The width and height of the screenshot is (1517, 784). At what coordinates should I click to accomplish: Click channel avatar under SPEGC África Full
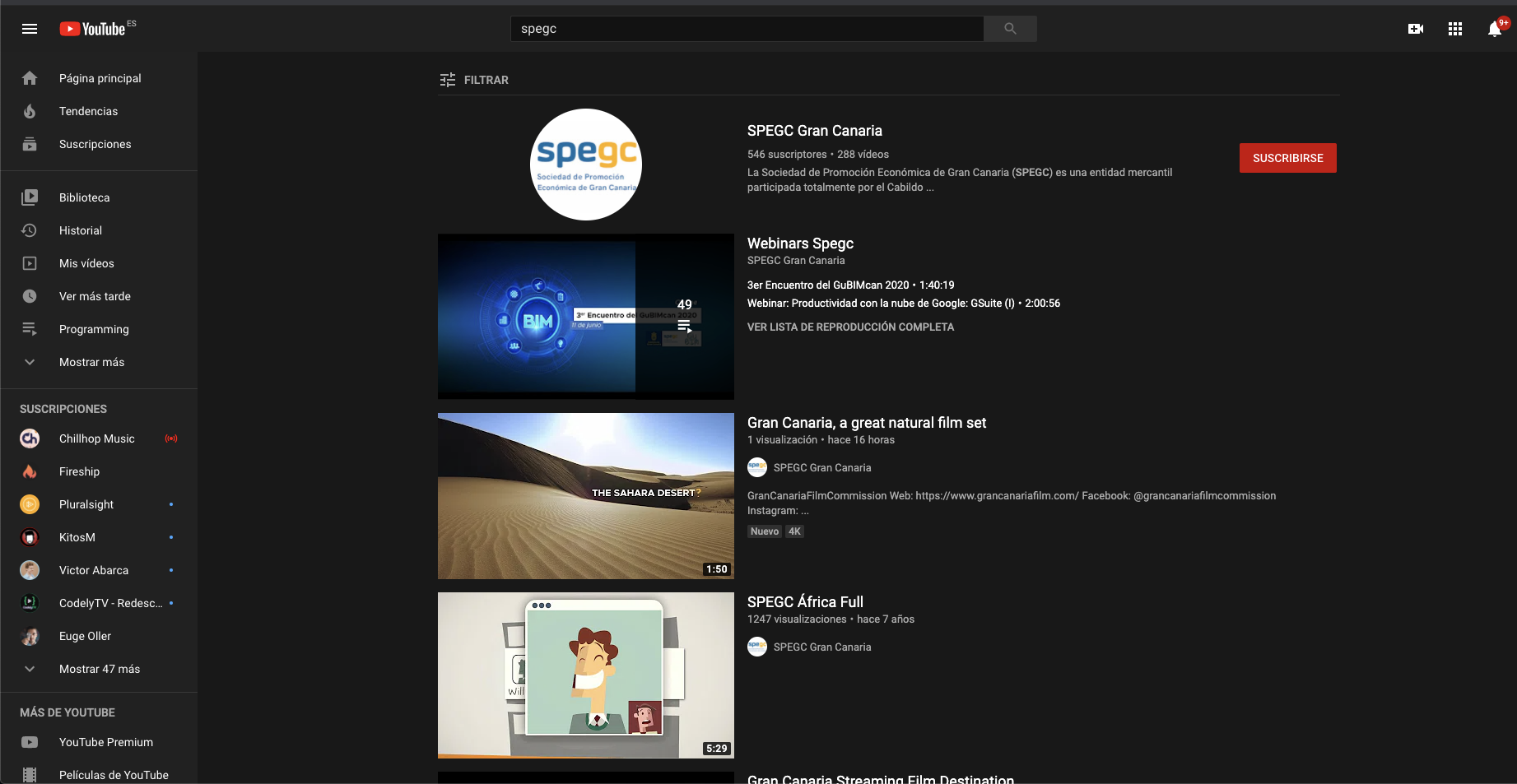click(x=757, y=647)
